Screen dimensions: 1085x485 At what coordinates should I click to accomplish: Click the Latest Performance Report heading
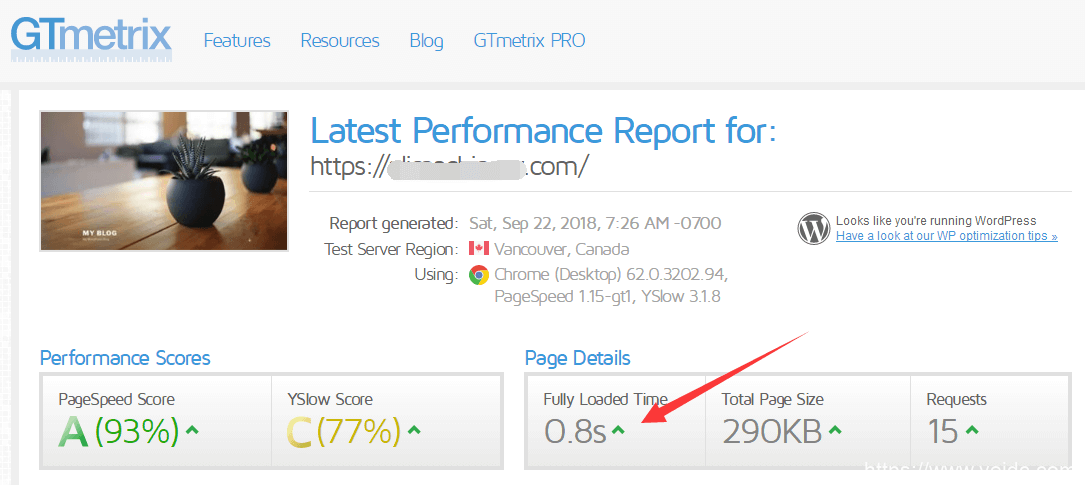point(543,130)
